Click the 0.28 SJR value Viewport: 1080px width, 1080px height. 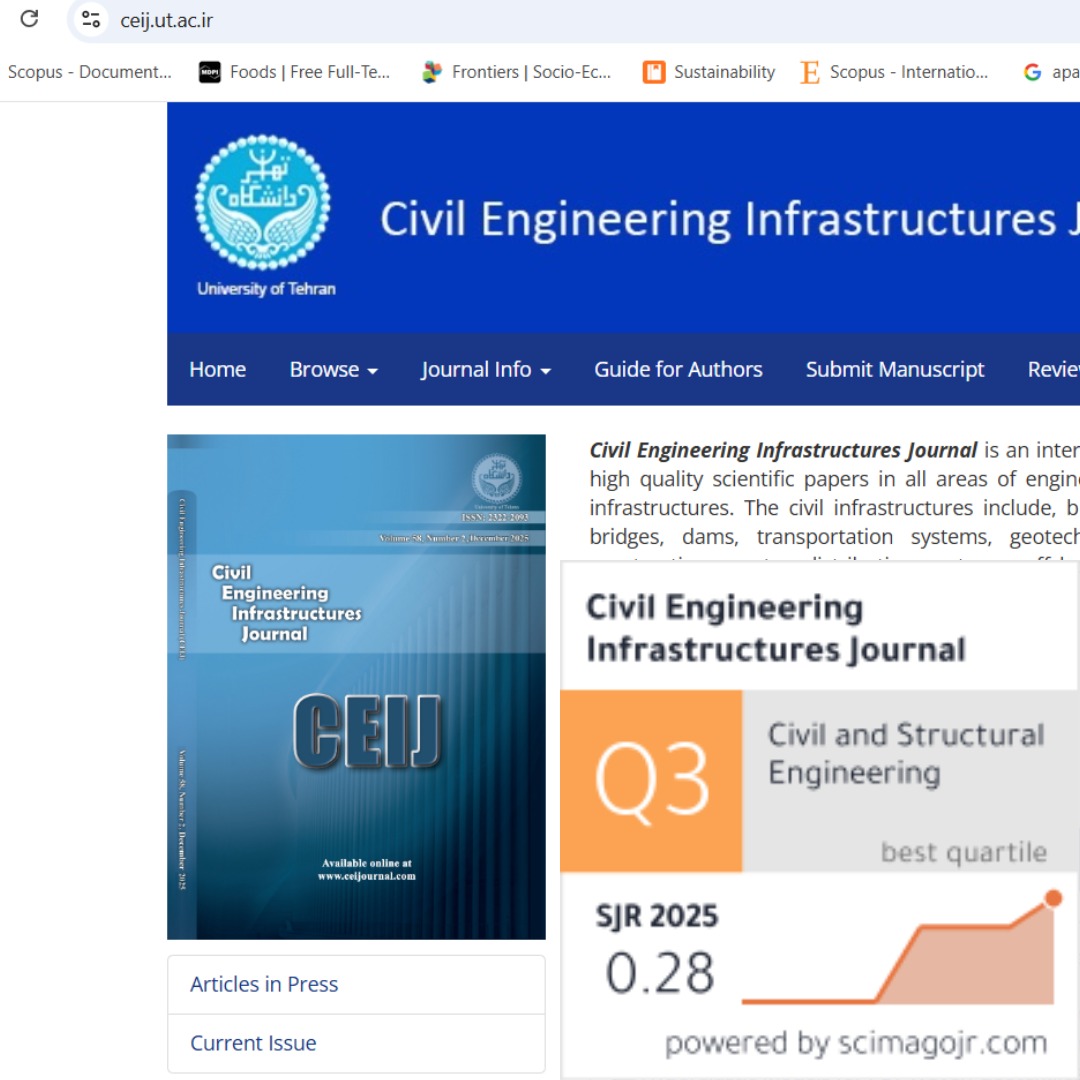(x=659, y=973)
